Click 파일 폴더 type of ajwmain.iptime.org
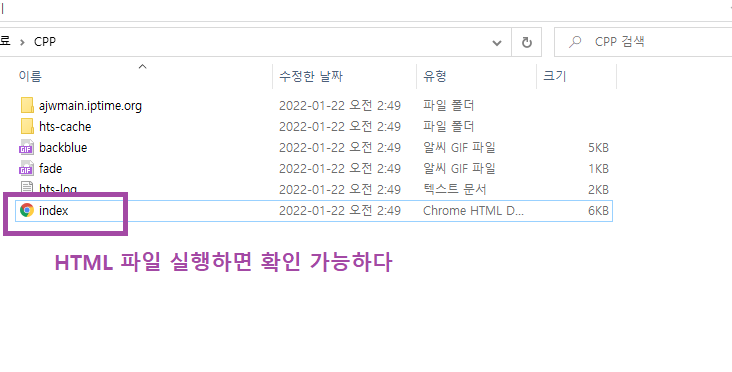This screenshot has height=372, width=732. [449, 106]
